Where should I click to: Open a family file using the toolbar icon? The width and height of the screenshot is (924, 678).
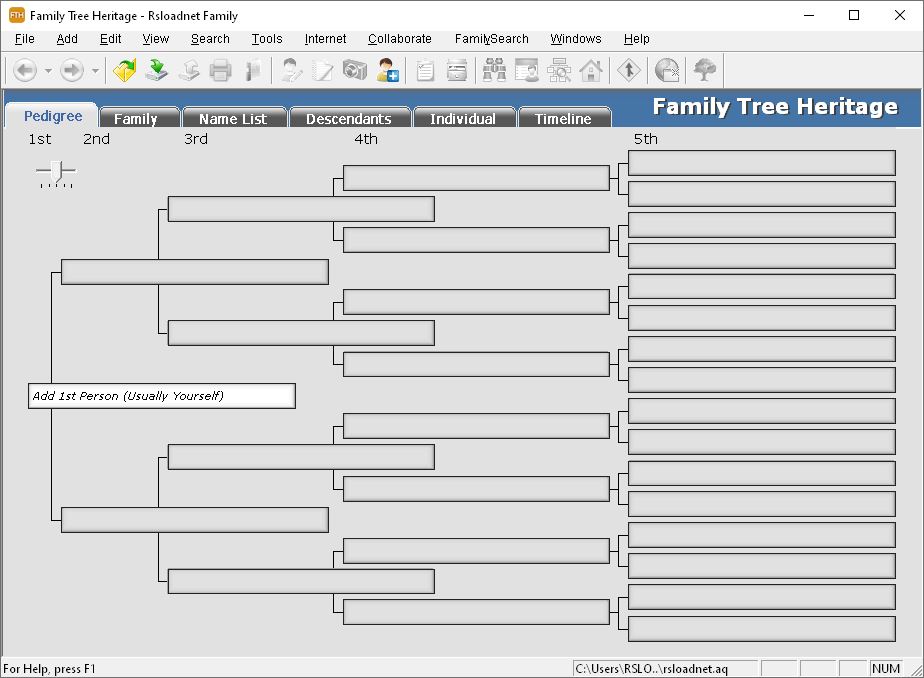[122, 70]
